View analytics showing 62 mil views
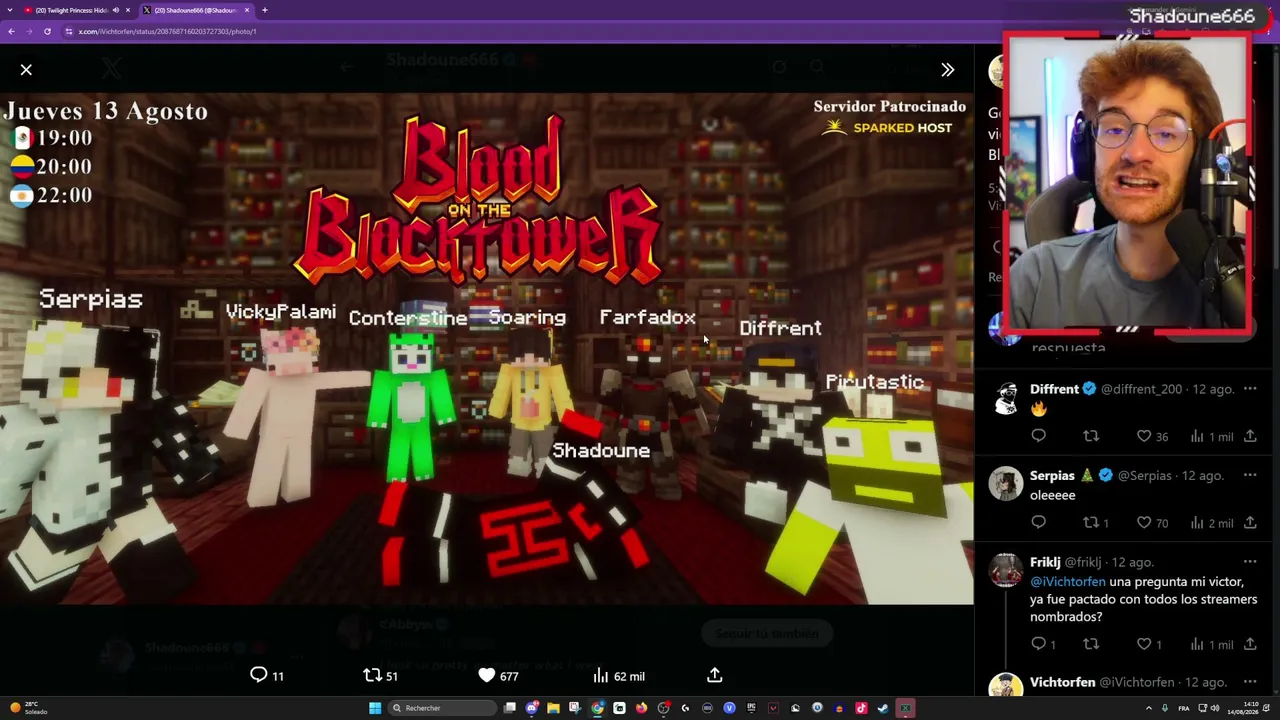The height and width of the screenshot is (720, 1280). click(x=618, y=676)
